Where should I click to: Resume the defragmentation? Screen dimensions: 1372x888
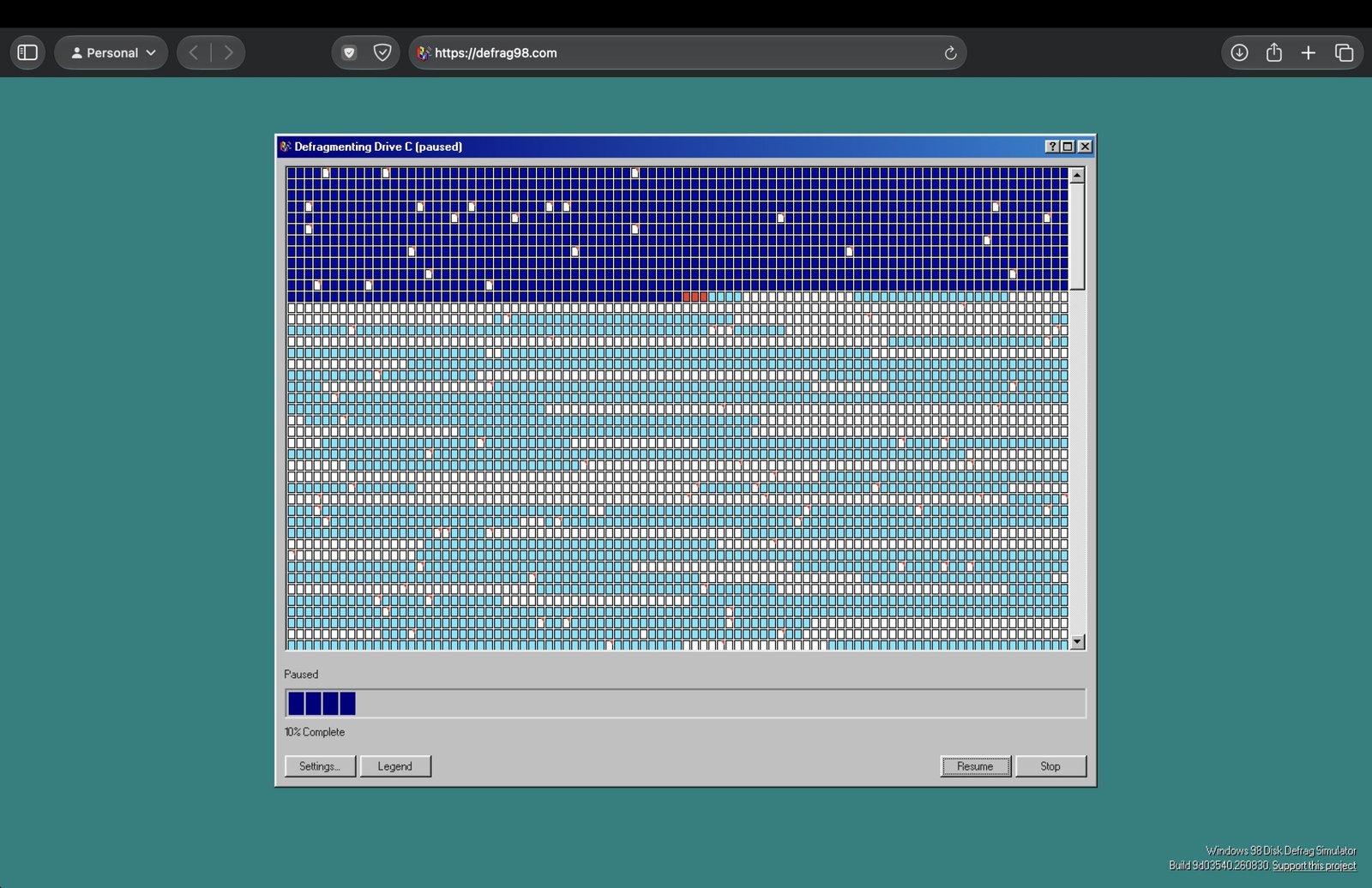pyautogui.click(x=976, y=766)
